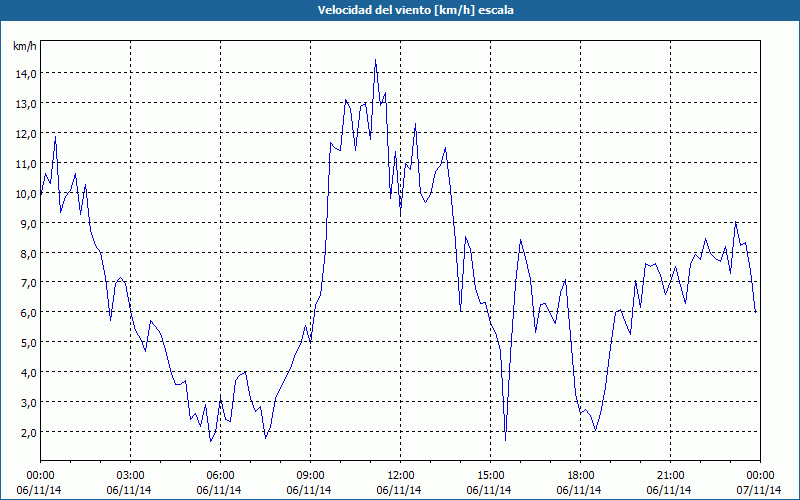The width and height of the screenshot is (800, 500).
Task: Click the 07/11/14 date label
Action: coord(759,490)
